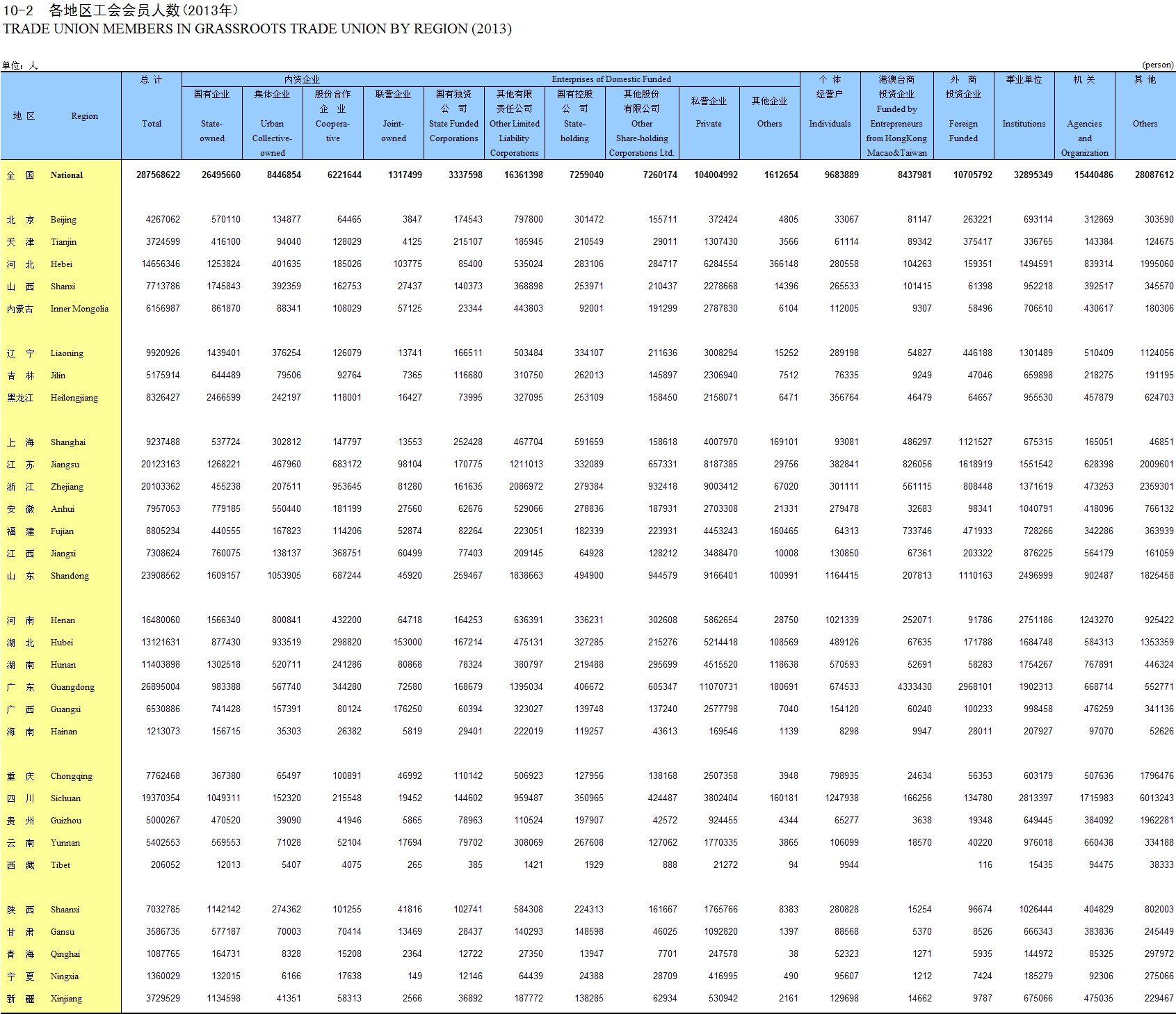Click the 'Shandong' row label

70,576
